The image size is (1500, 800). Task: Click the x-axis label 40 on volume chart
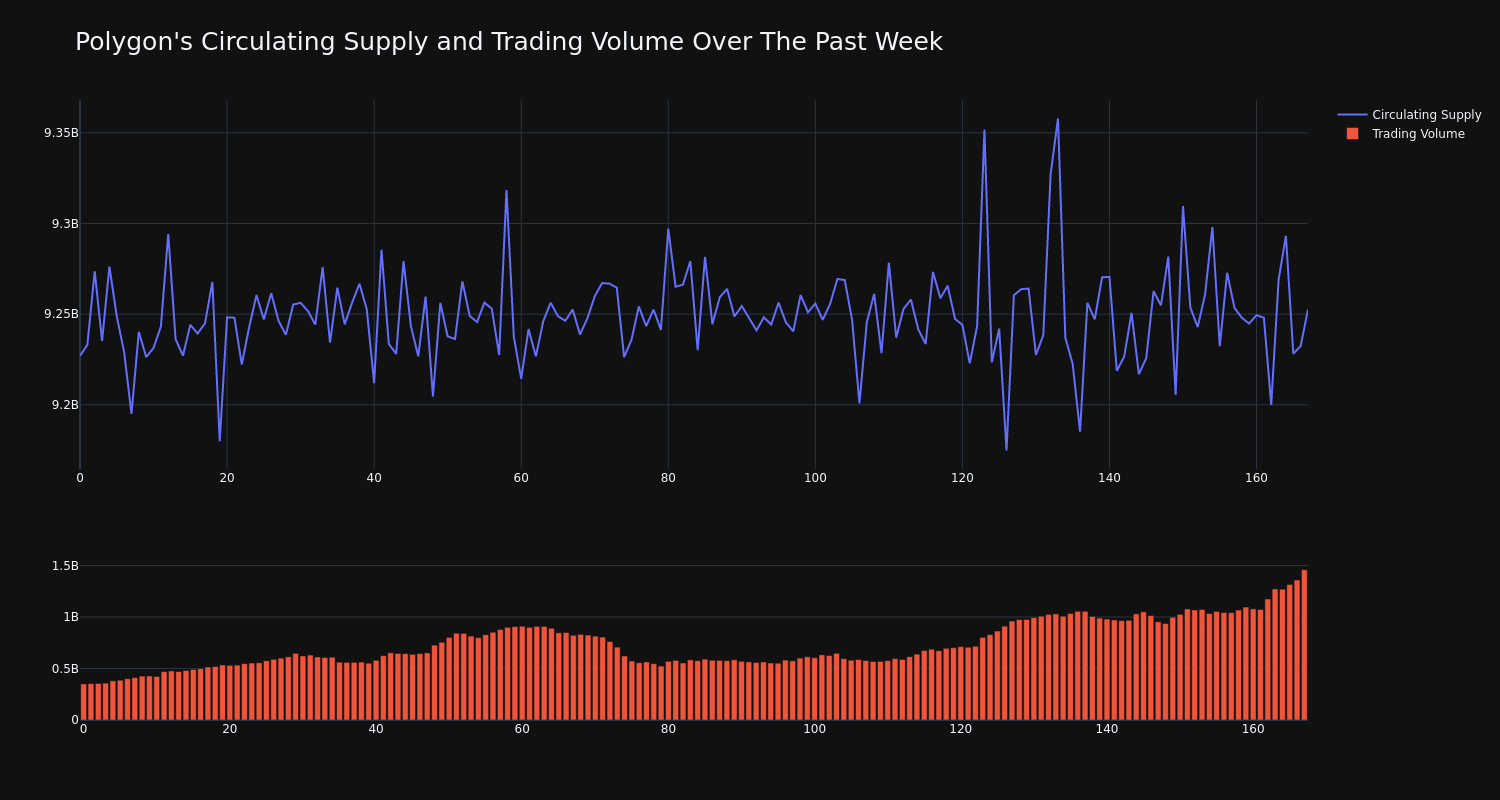376,729
